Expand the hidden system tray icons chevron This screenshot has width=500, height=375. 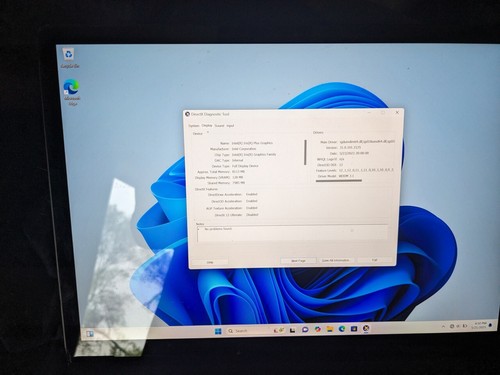click(x=443, y=326)
